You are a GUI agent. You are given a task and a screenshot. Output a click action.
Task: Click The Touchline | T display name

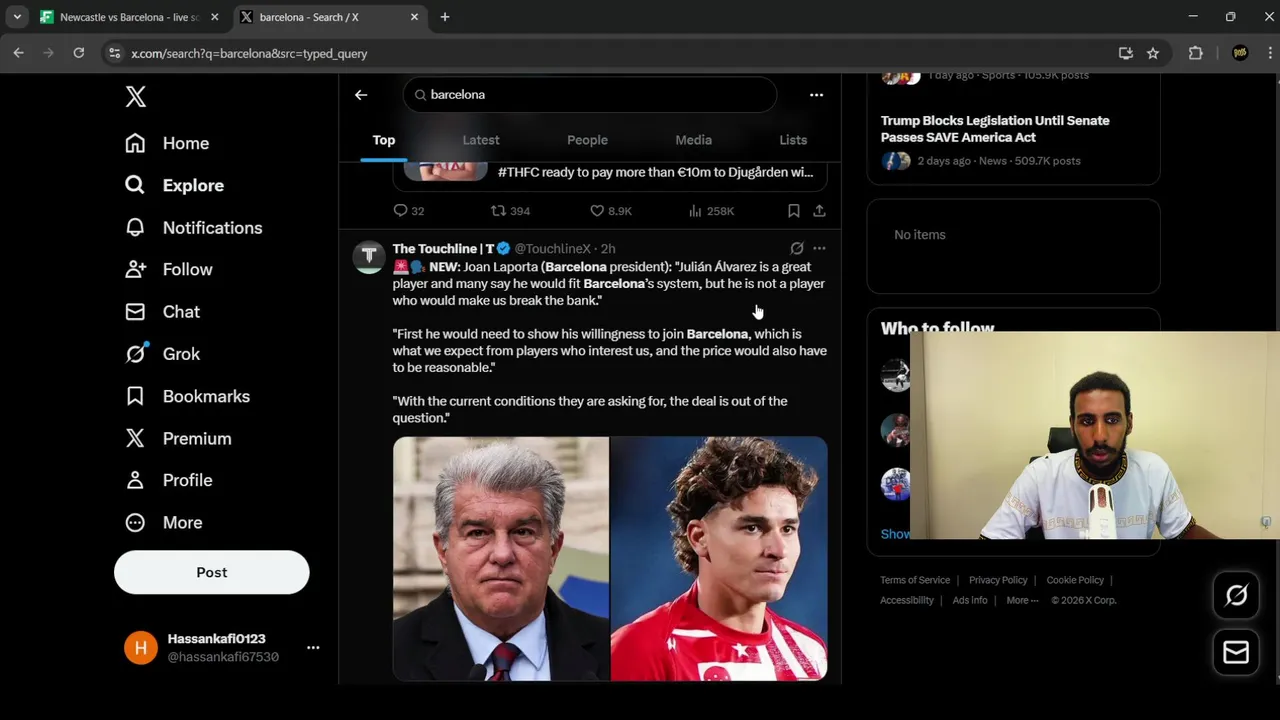point(443,249)
